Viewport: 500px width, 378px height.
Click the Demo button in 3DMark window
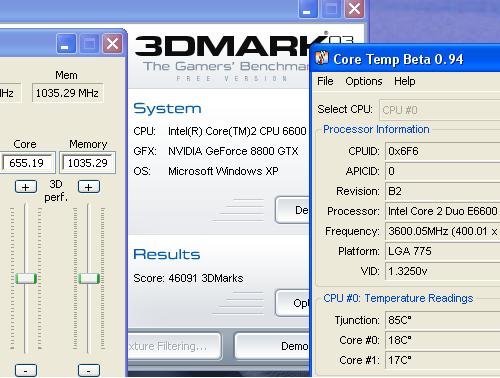click(272, 346)
